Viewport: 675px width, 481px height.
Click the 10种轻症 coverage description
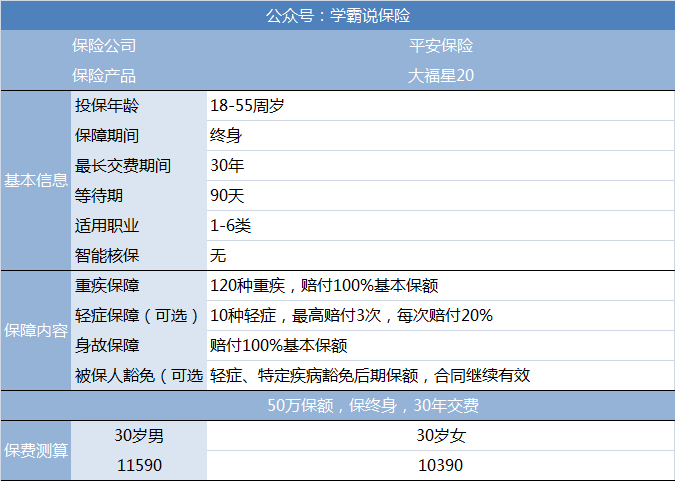(351, 316)
